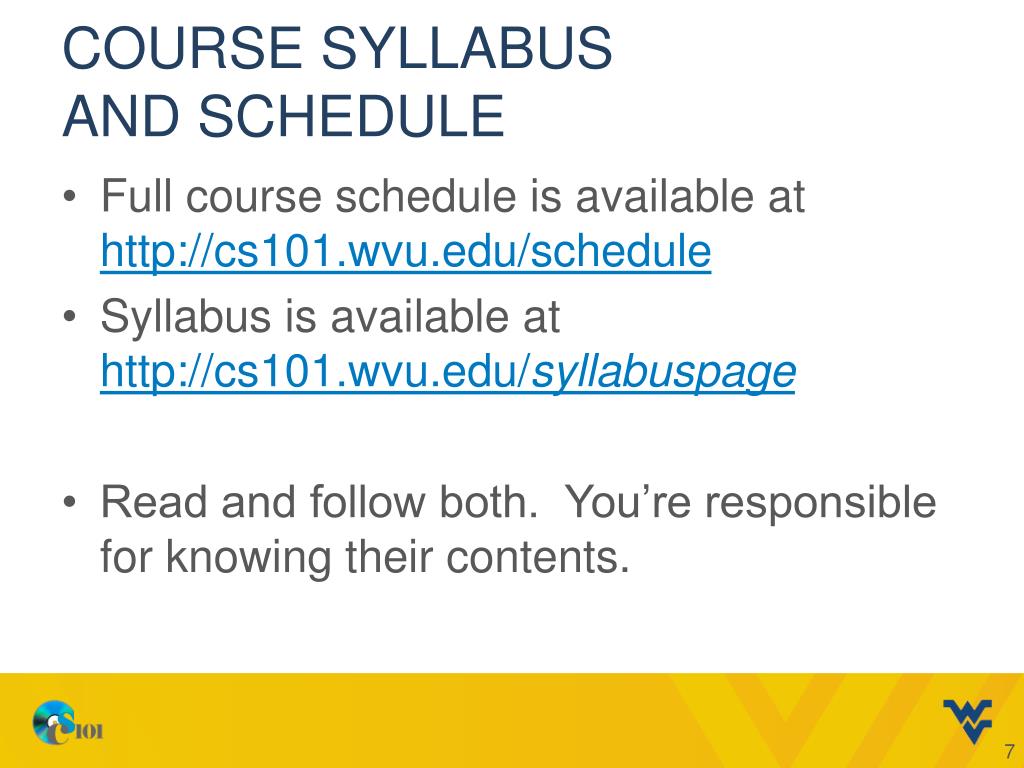Click the '101' text in footer logo
This screenshot has height=768, width=1024.
point(88,731)
